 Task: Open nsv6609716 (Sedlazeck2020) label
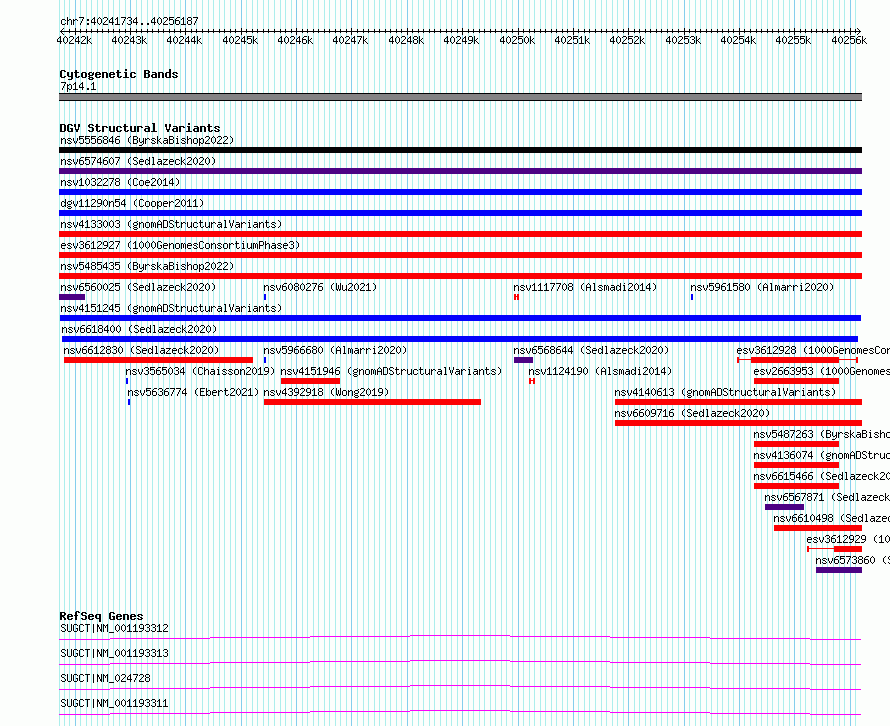pos(692,413)
